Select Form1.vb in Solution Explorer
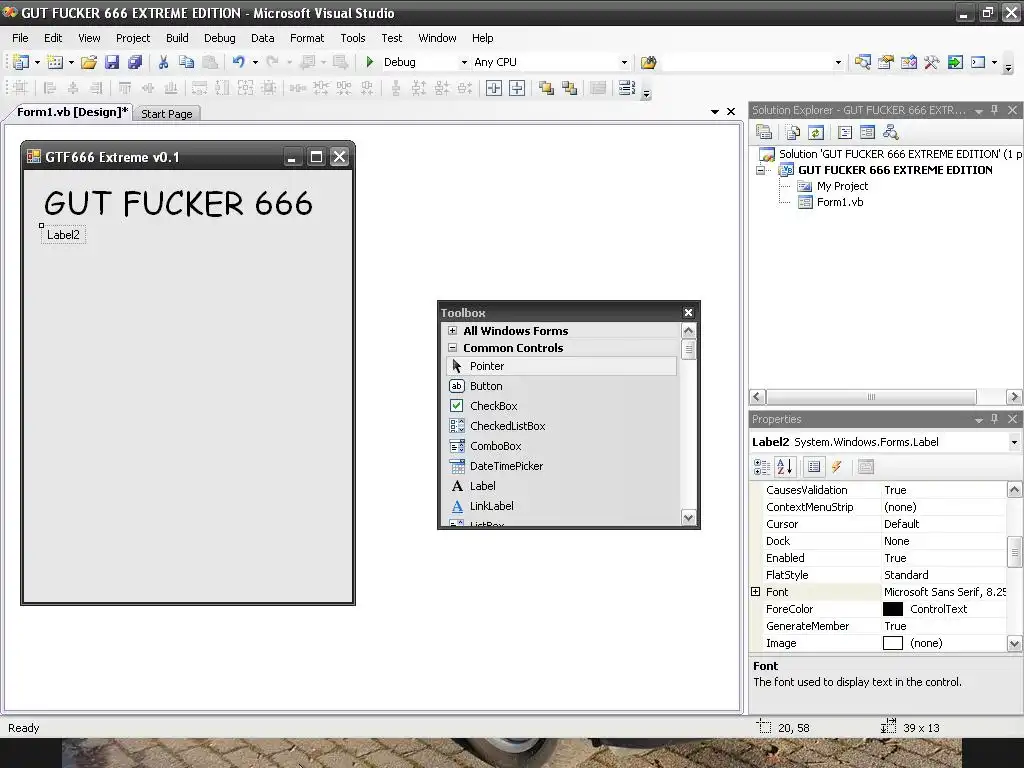 (x=840, y=202)
